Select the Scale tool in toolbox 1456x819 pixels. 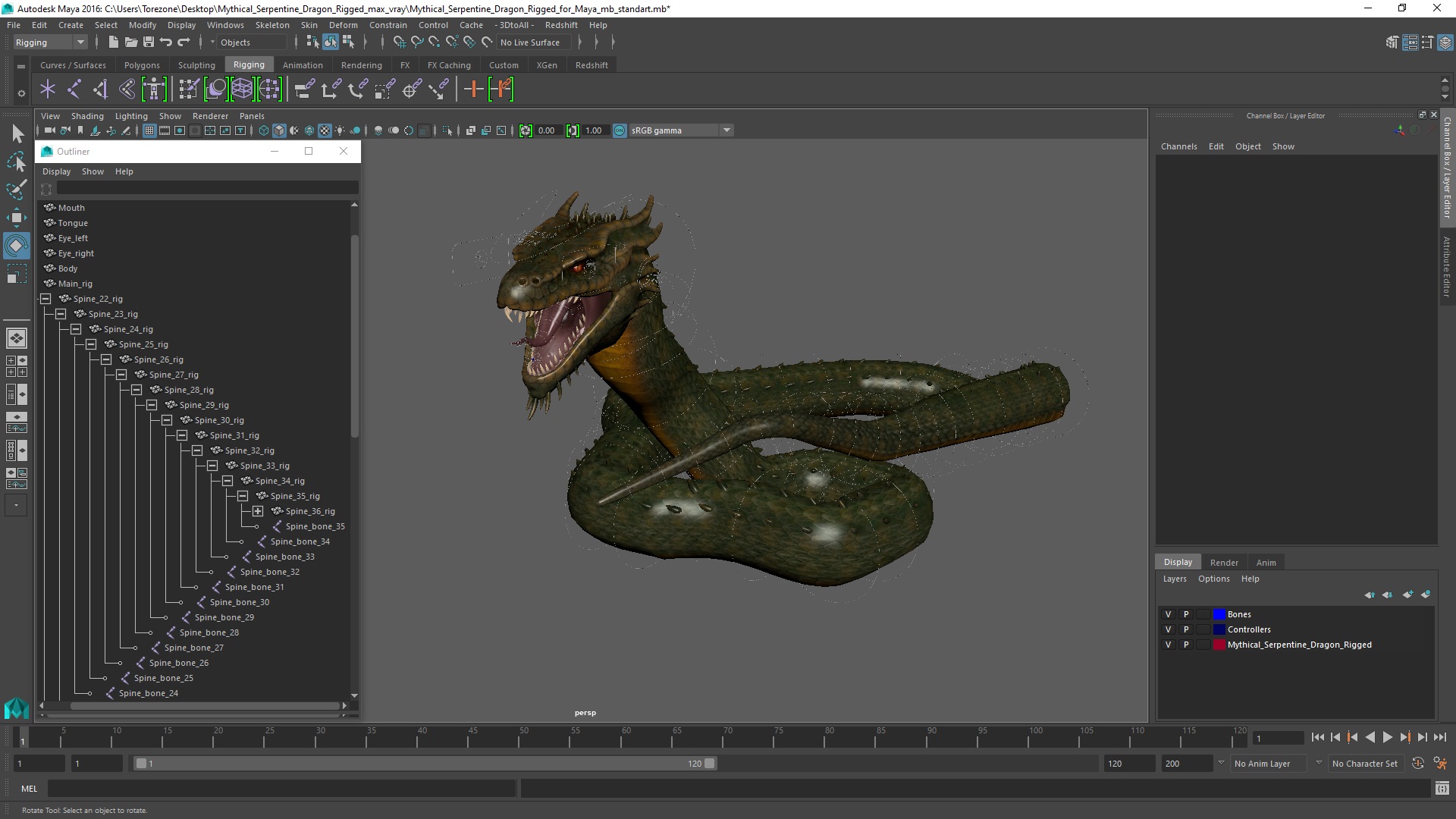pyautogui.click(x=17, y=274)
